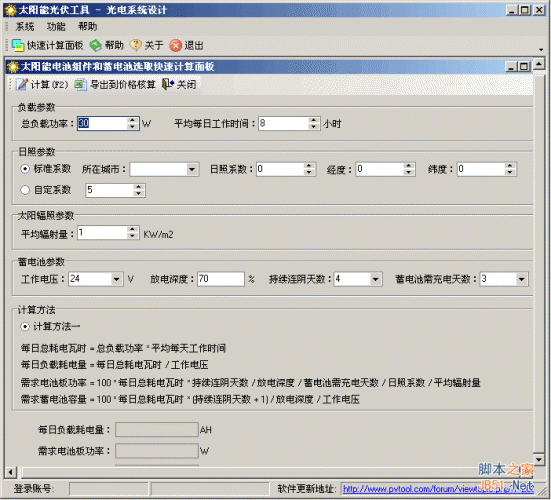This screenshot has height=500, width=551.
Task: Click the 每日总耗电瓦时 formula line
Action: [x=123, y=348]
